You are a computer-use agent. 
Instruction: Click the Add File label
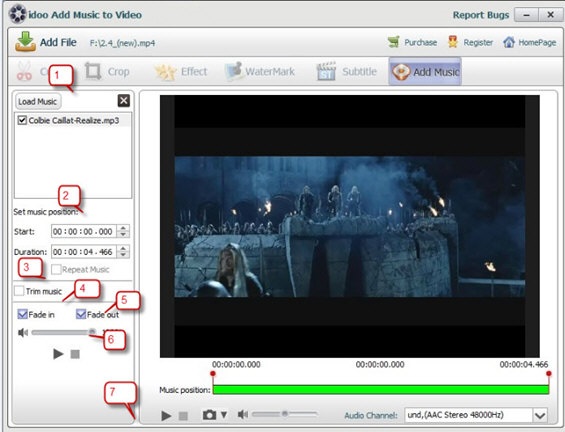tap(58, 42)
